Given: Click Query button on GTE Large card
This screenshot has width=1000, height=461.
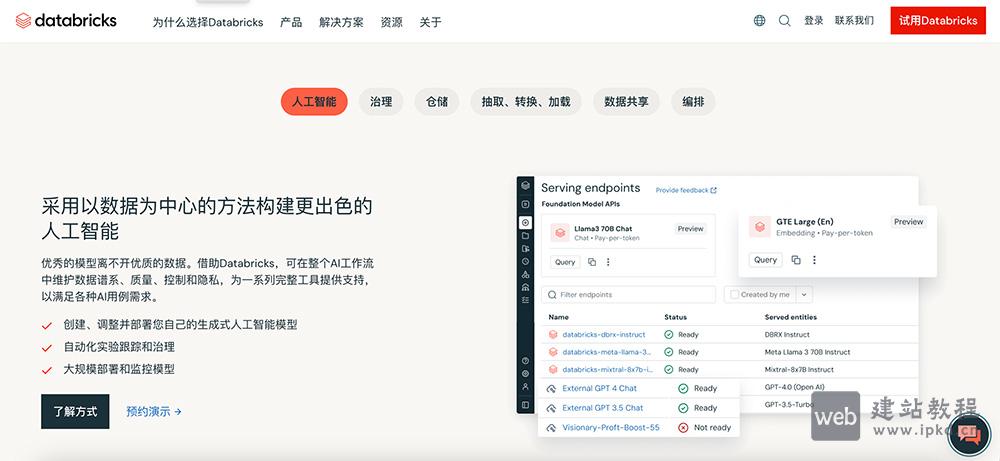Looking at the screenshot, I should tap(765, 260).
